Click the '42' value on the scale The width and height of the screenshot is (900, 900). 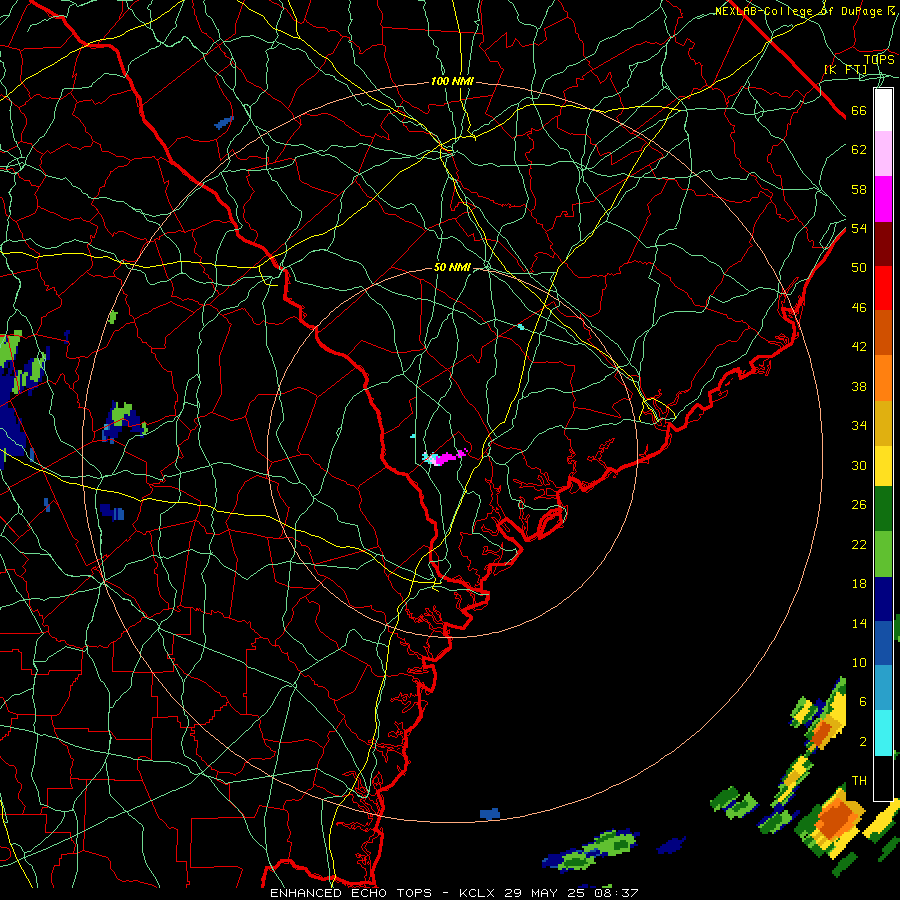[x=859, y=347]
